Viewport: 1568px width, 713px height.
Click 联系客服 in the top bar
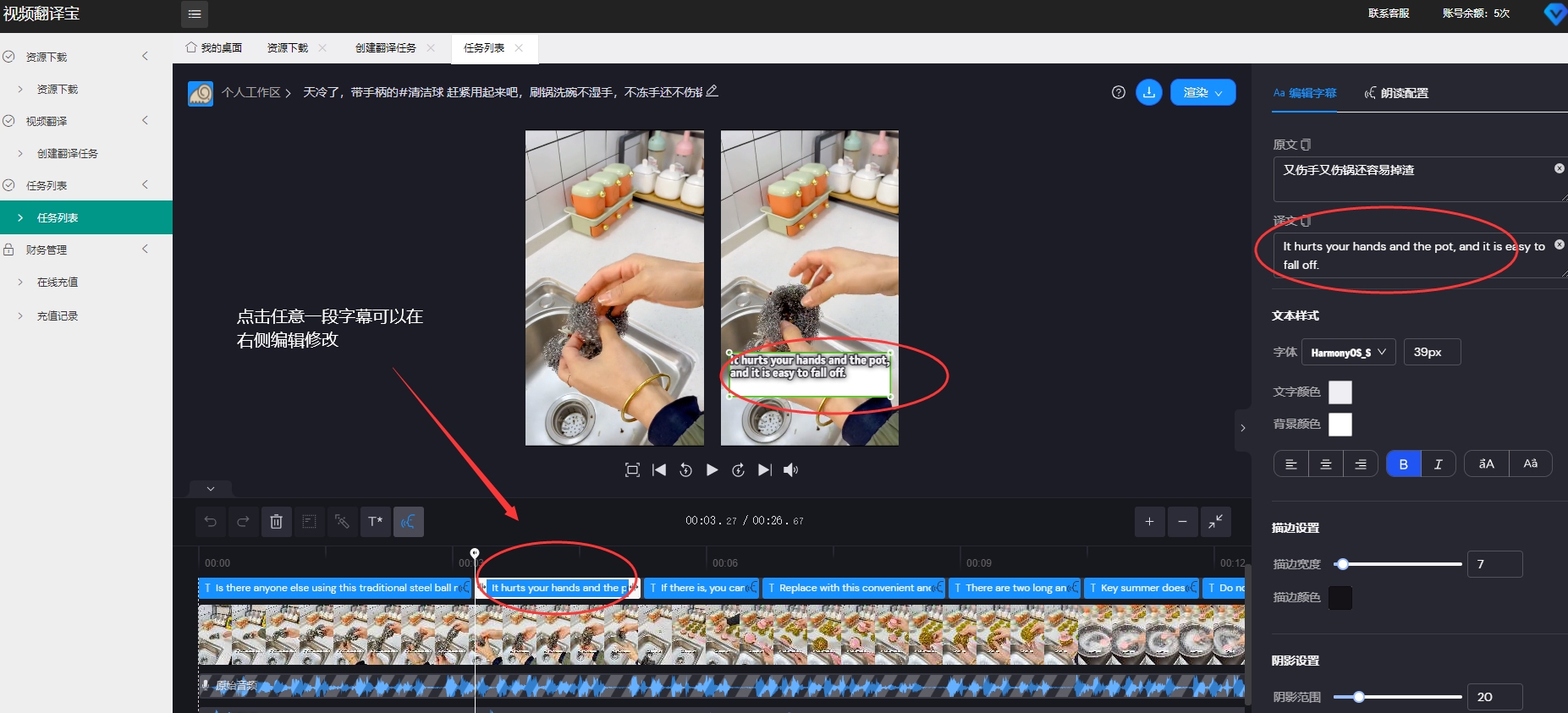[x=1389, y=14]
